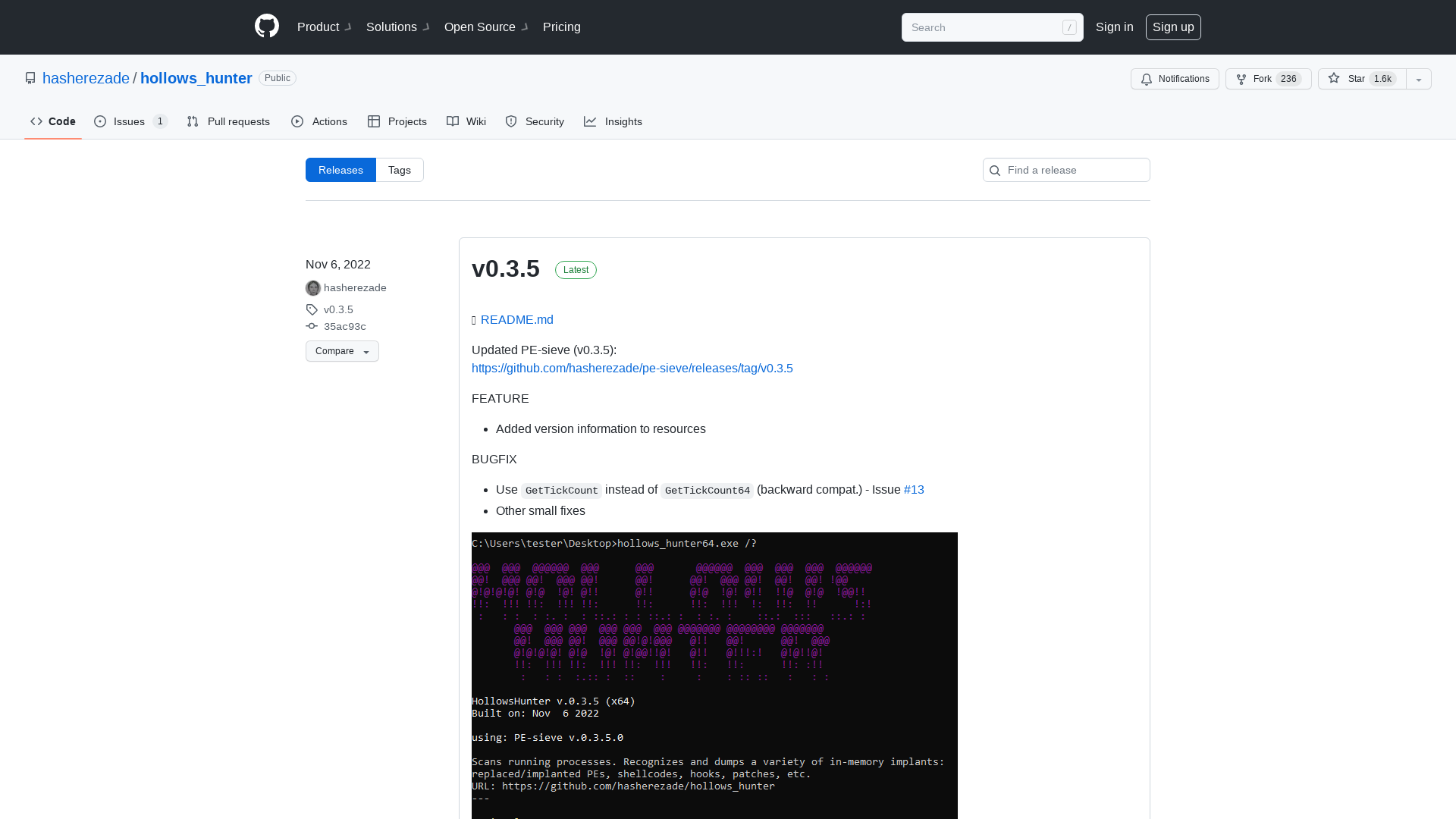Open the Wiki tab

pos(466,121)
